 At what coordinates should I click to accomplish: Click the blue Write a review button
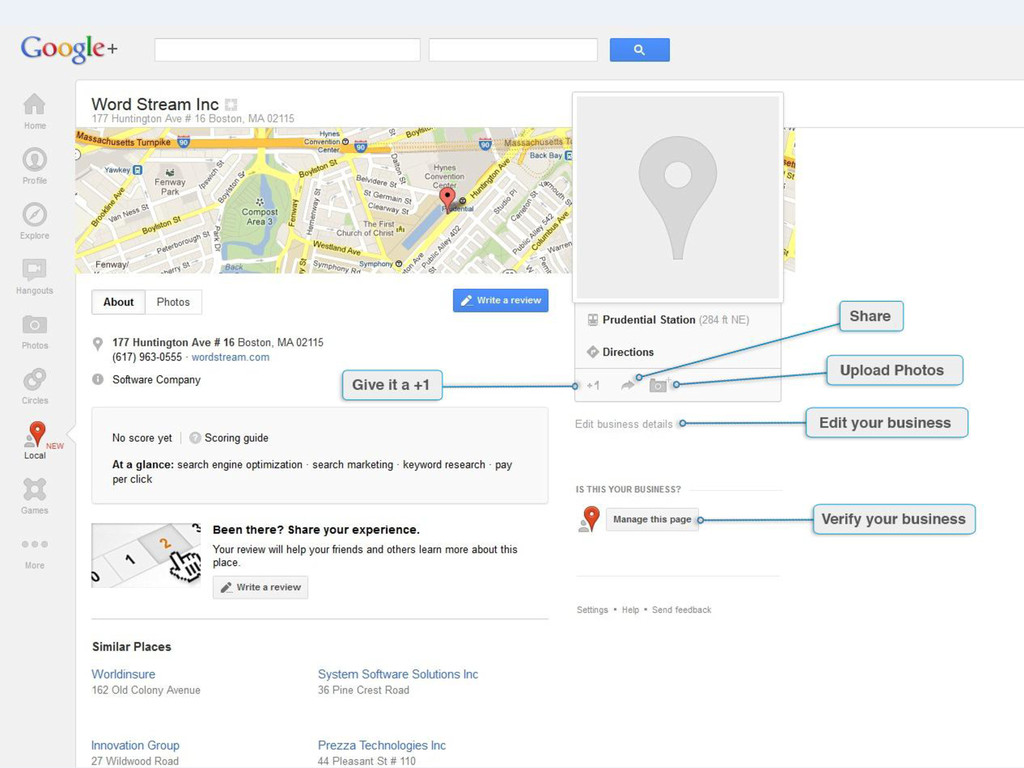pyautogui.click(x=500, y=300)
